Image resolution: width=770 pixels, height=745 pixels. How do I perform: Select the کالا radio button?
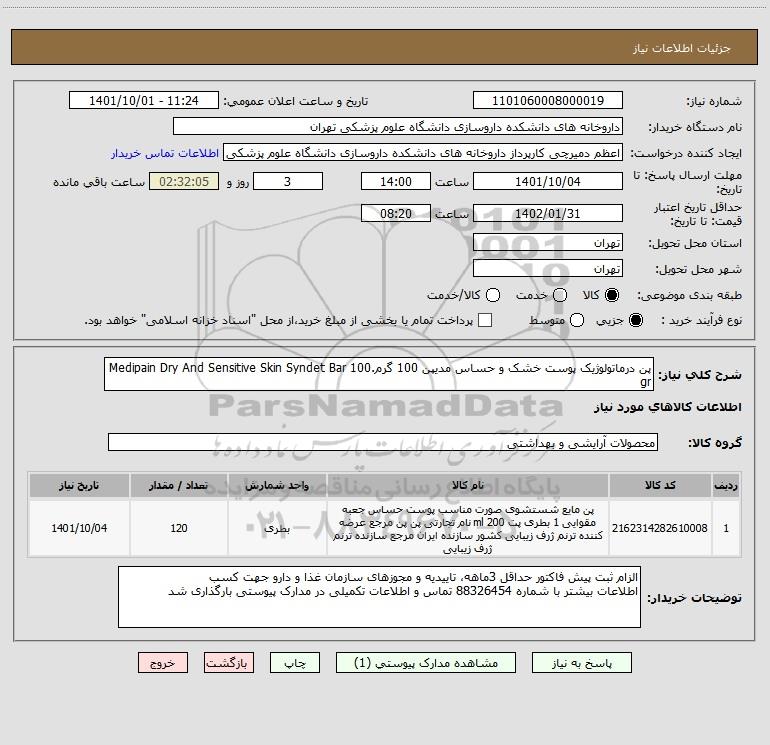tap(612, 295)
